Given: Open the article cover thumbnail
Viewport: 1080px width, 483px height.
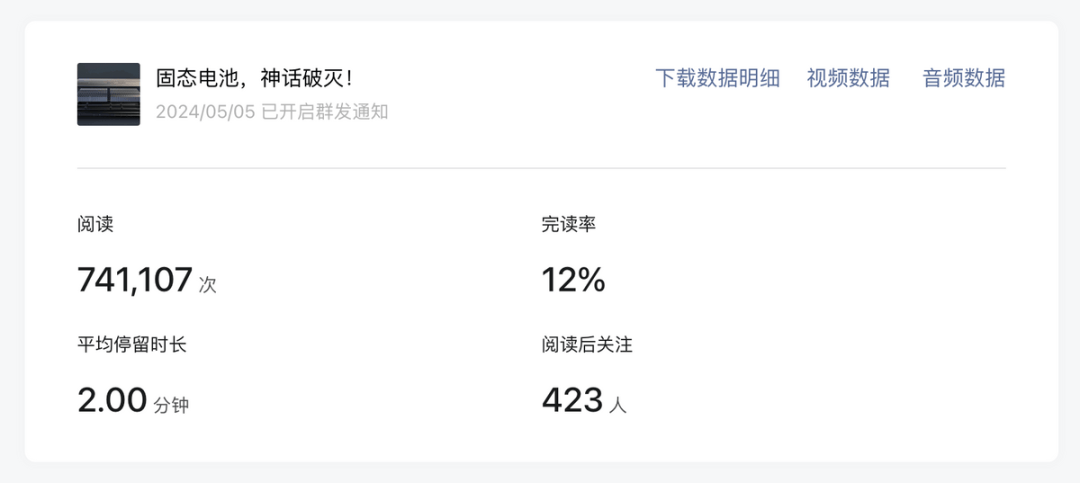Looking at the screenshot, I should coord(108,94).
